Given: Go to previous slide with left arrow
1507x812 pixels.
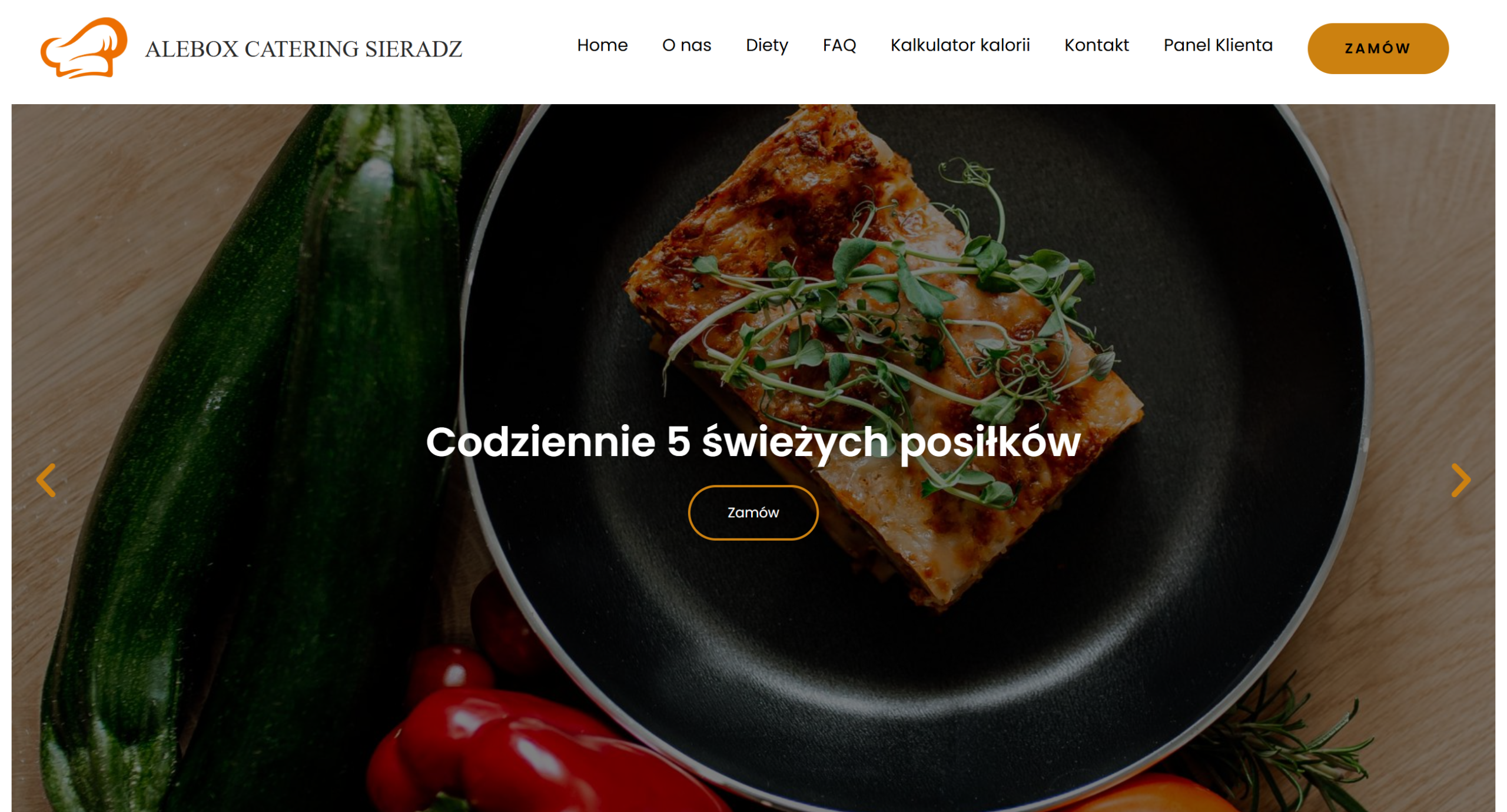Looking at the screenshot, I should pos(46,480).
